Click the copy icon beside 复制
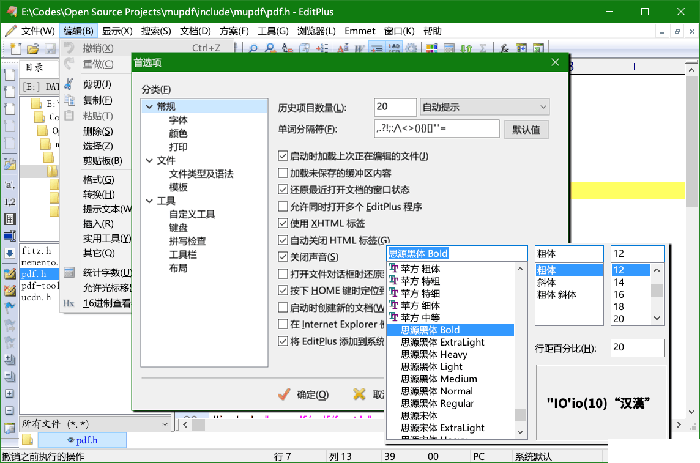 coord(69,100)
